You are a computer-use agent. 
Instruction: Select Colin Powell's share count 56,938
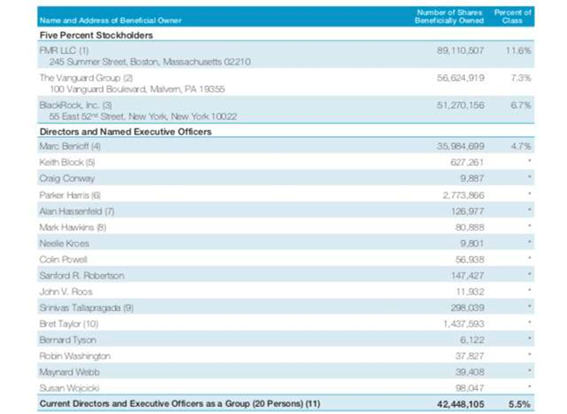point(470,260)
